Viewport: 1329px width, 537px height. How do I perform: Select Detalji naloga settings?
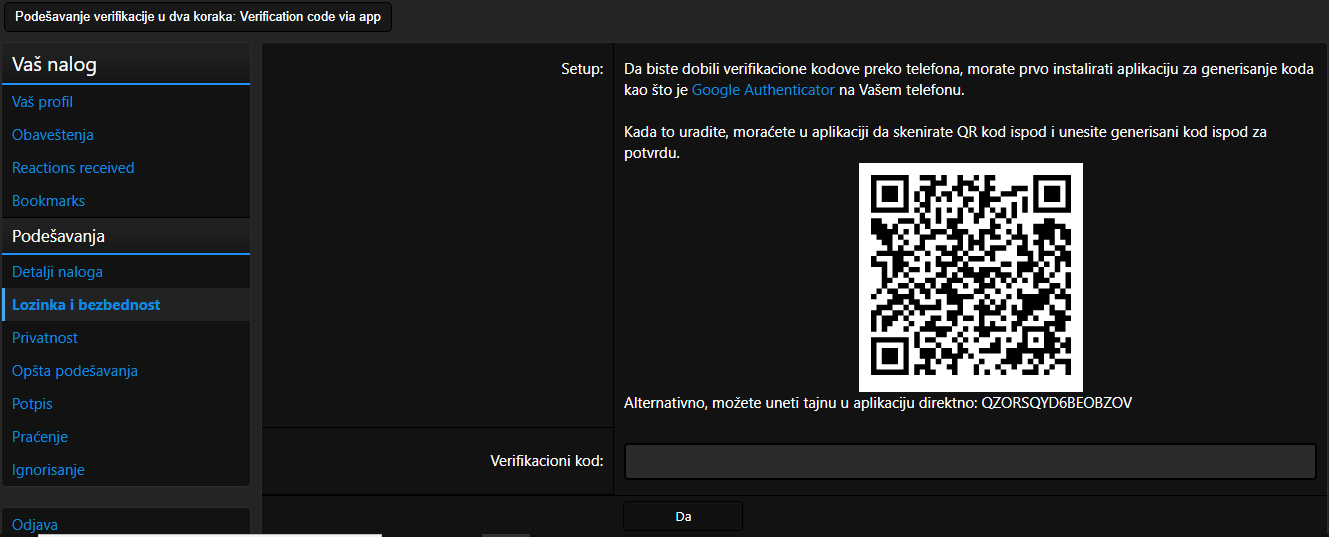[57, 272]
